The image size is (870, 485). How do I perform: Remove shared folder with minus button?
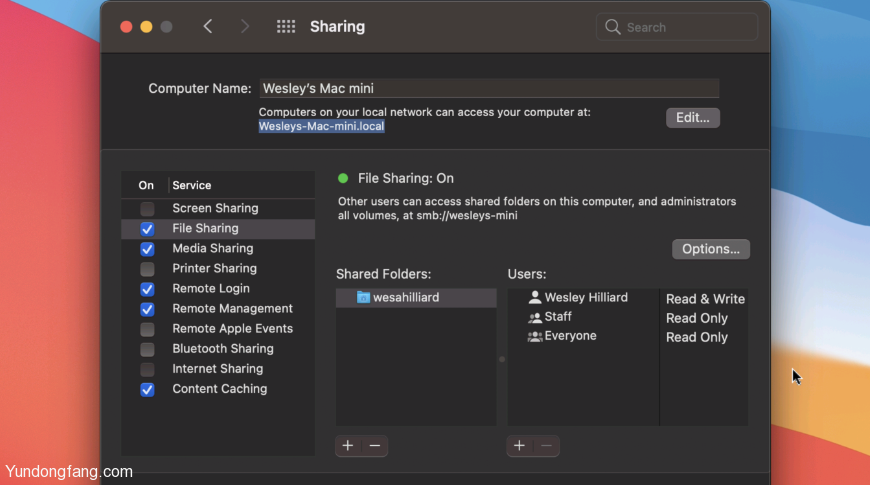point(375,446)
